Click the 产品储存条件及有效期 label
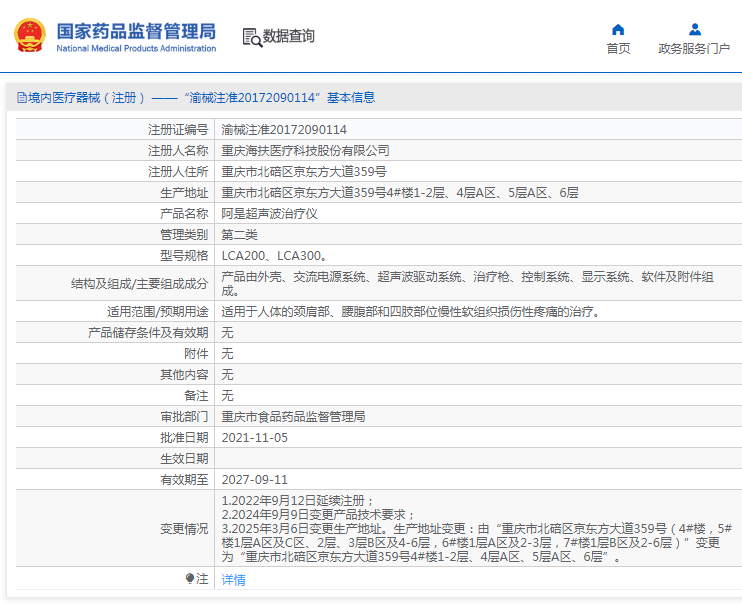The width and height of the screenshot is (742, 606). coord(148,333)
